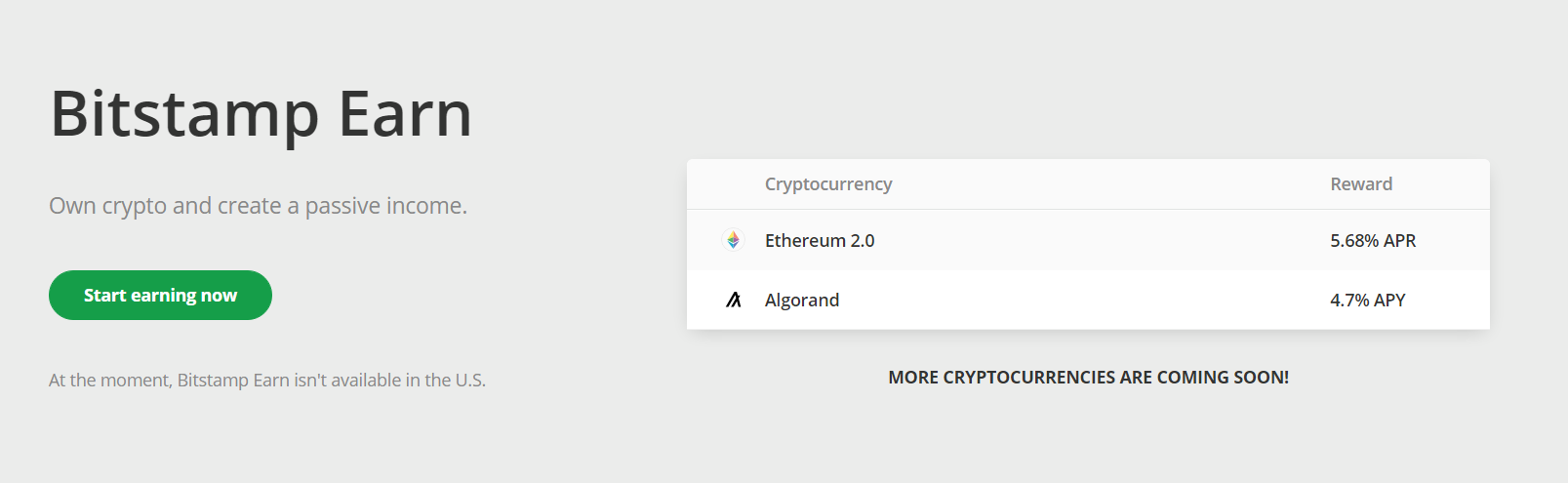
Task: Select the Algorand logo icon
Action: pyautogui.click(x=734, y=300)
